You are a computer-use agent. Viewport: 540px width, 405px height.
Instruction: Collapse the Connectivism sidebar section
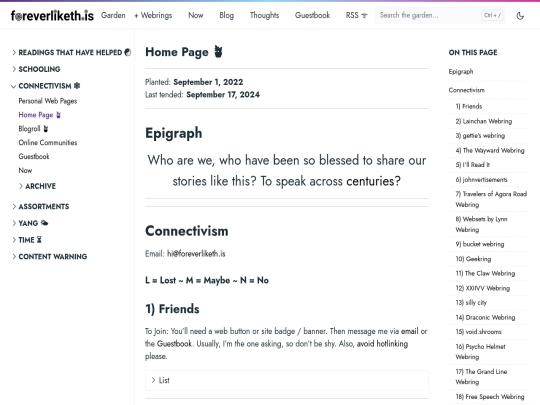pos(14,86)
